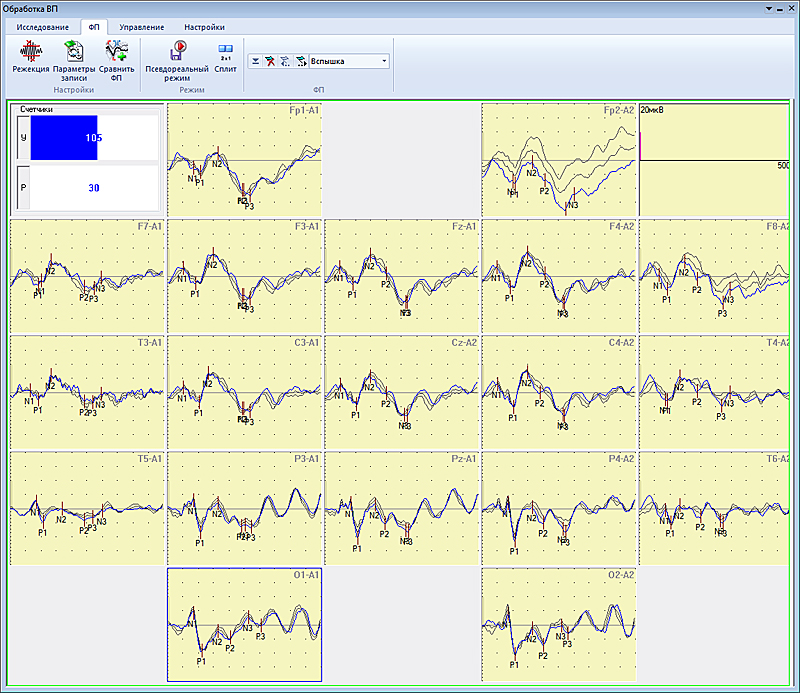800x693 pixels.
Task: Click the blue У counter bar
Action: (64, 138)
